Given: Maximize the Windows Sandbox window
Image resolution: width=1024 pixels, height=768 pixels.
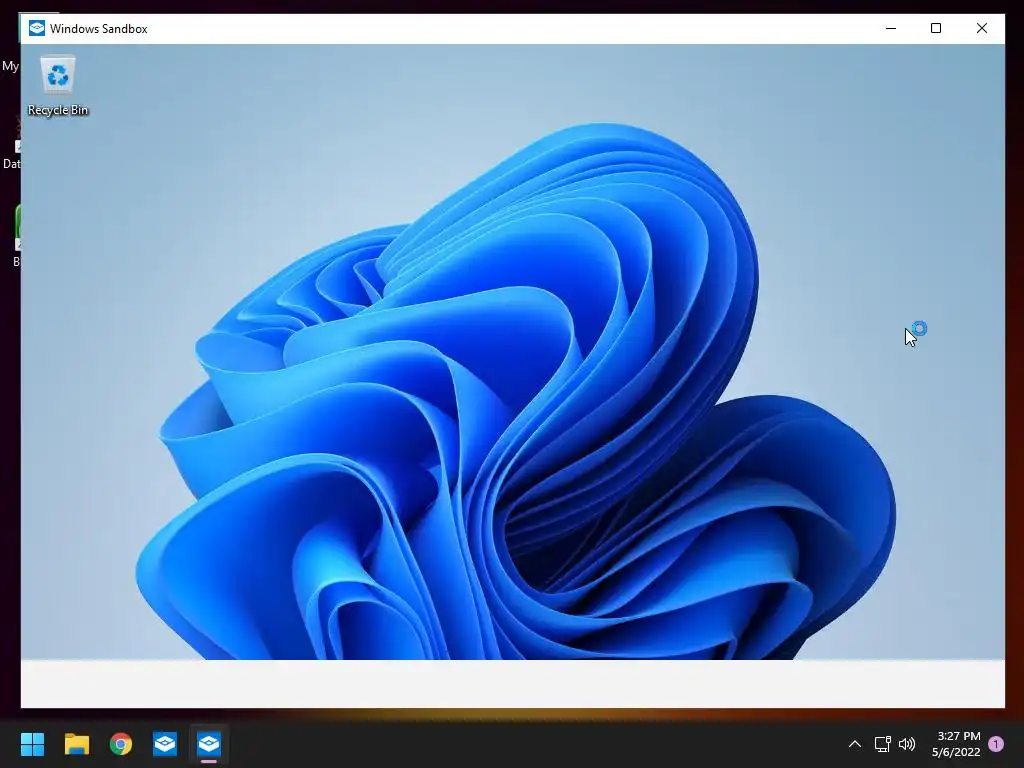Looking at the screenshot, I should click(936, 28).
